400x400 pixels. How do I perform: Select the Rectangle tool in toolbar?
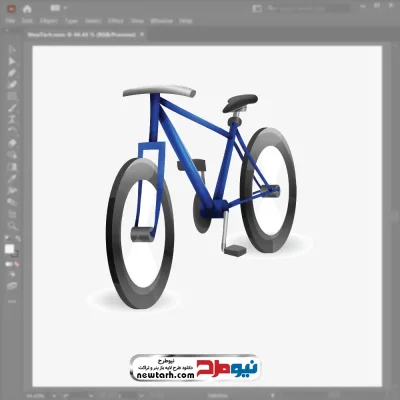click(12, 97)
